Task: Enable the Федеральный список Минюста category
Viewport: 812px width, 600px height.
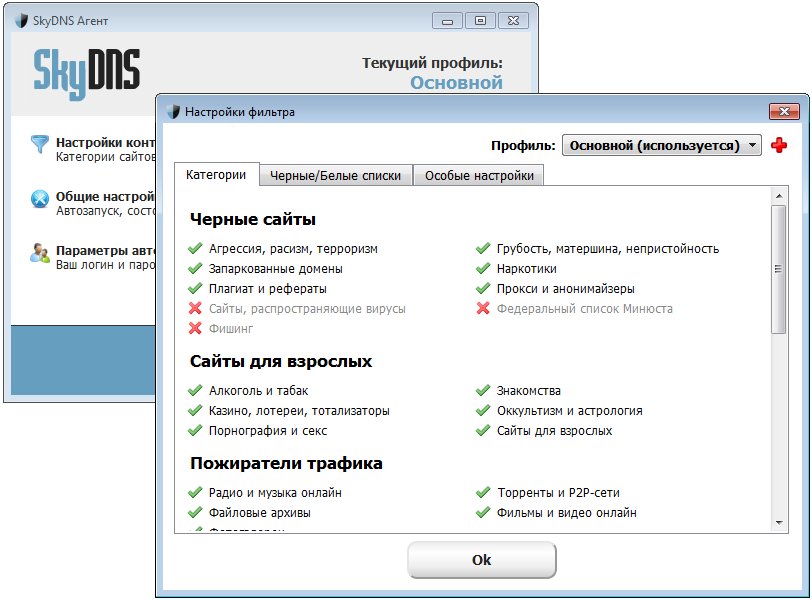Action: [x=483, y=309]
